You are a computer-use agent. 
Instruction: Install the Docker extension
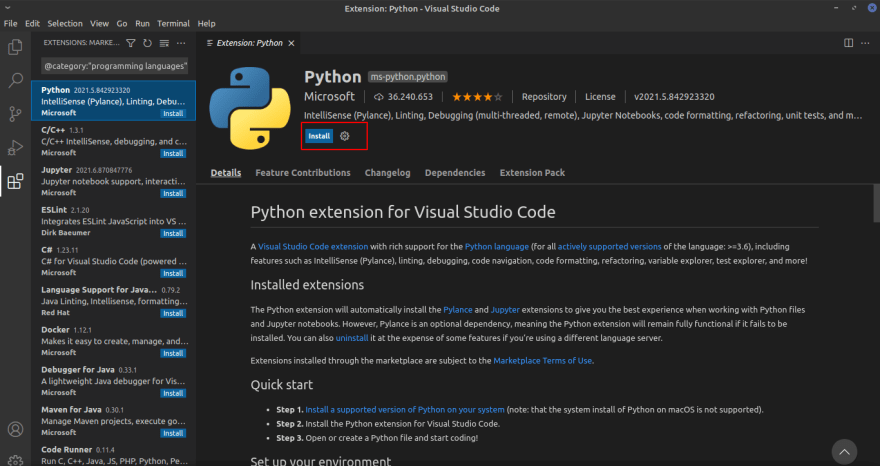pyautogui.click(x=173, y=353)
